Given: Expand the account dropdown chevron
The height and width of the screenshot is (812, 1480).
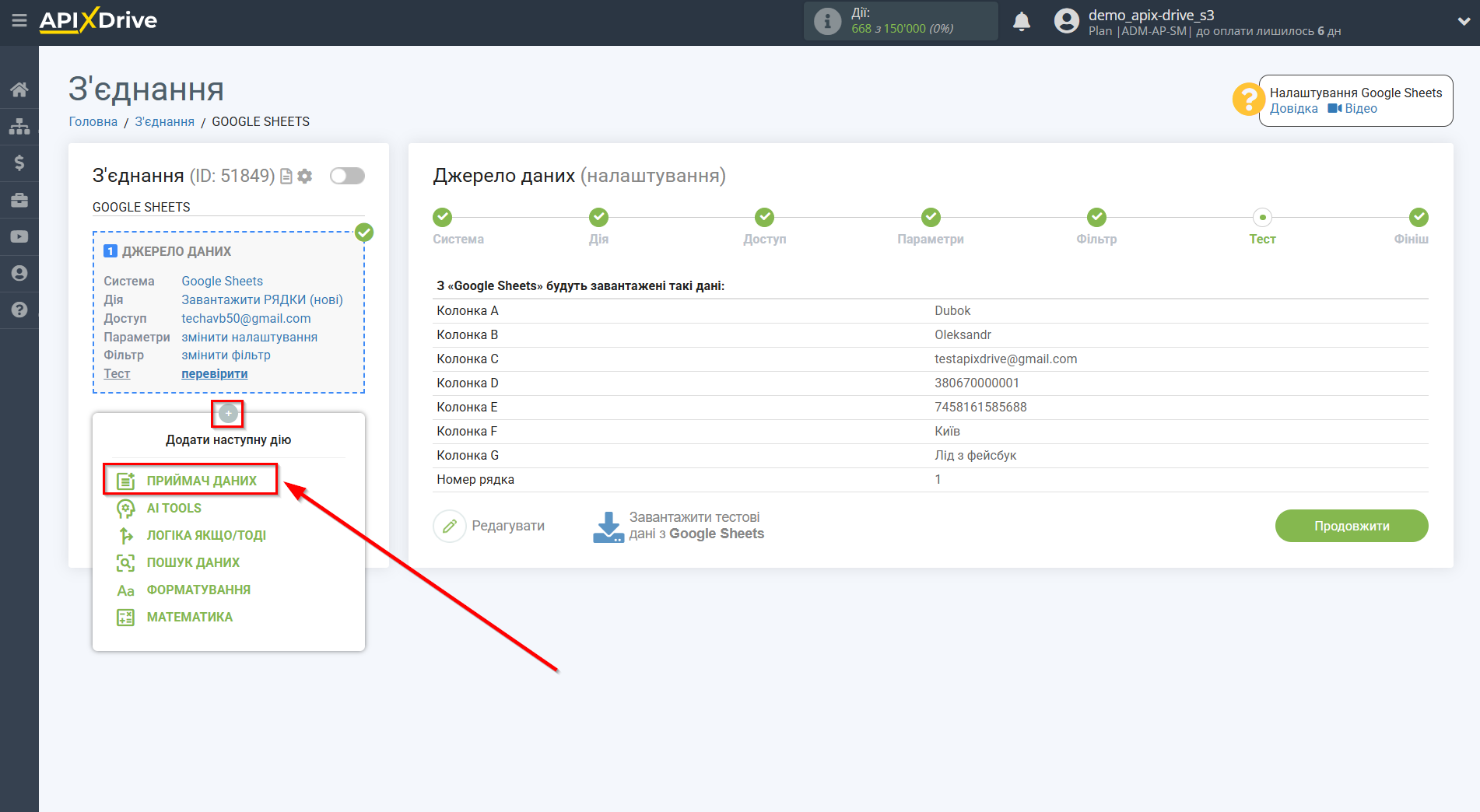Looking at the screenshot, I should coord(1463,21).
